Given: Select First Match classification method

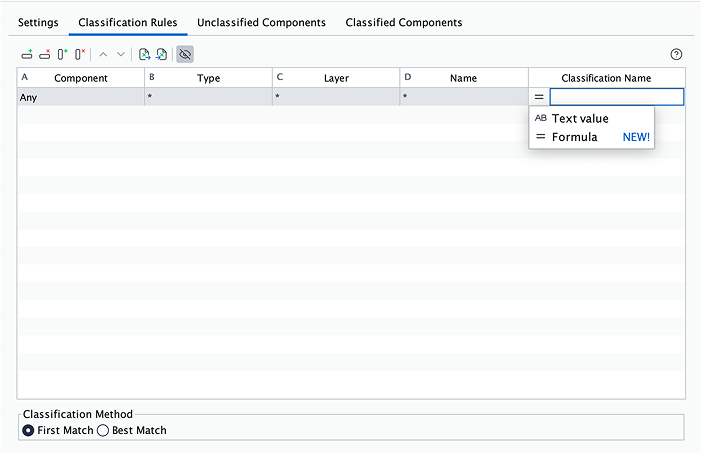Looking at the screenshot, I should coord(28,430).
